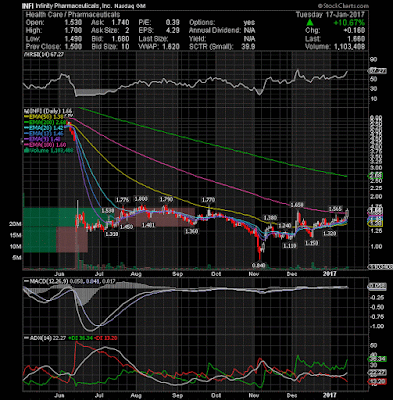Click the green EMA(200) legend entry
Image resolution: width=393 pixels, height=400 pixels.
point(44,122)
